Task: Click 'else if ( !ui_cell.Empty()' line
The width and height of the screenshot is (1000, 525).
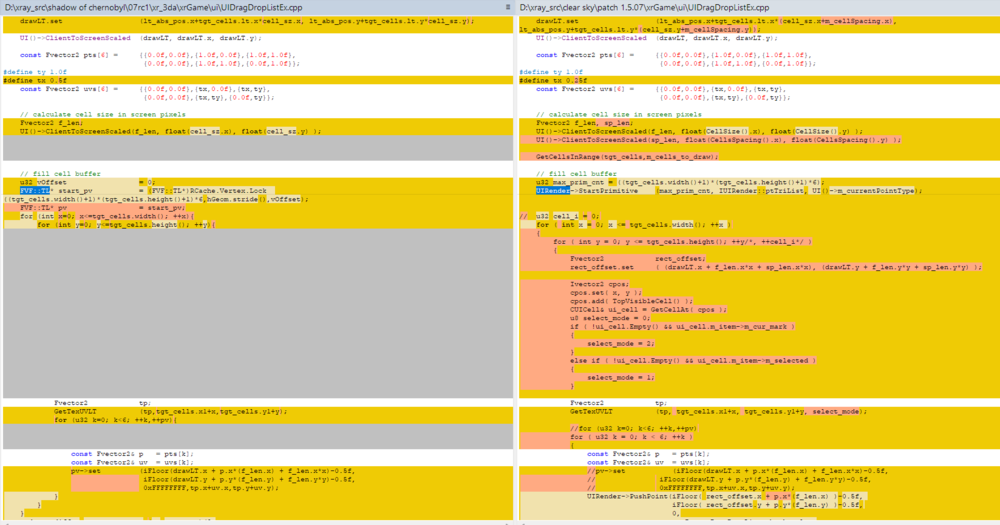Action: pyautogui.click(x=760, y=360)
